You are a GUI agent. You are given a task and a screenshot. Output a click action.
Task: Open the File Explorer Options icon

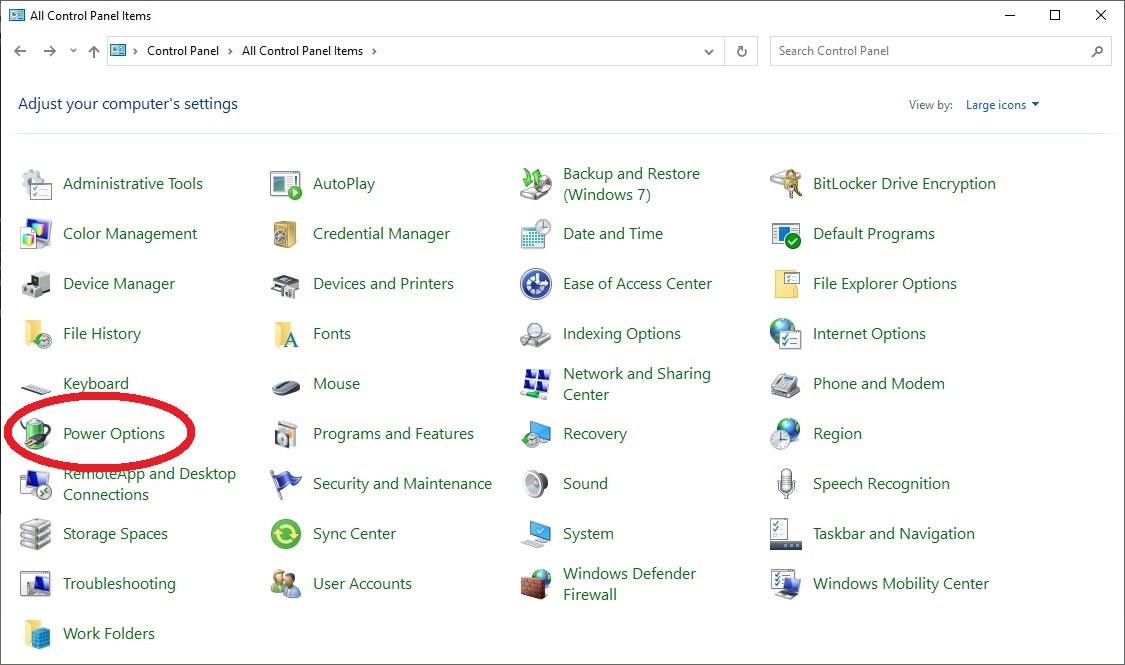tap(786, 285)
